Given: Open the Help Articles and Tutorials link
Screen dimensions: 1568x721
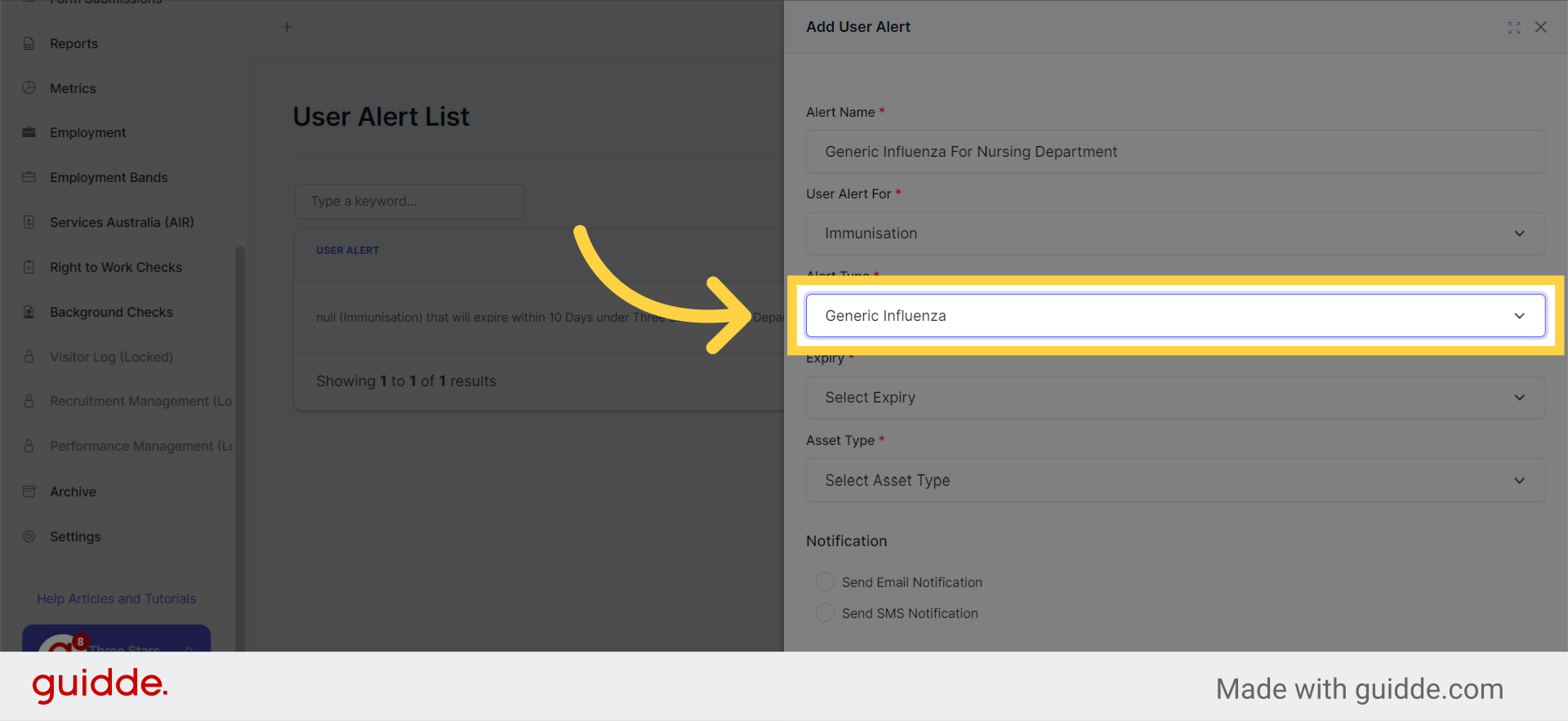Looking at the screenshot, I should coord(116,599).
